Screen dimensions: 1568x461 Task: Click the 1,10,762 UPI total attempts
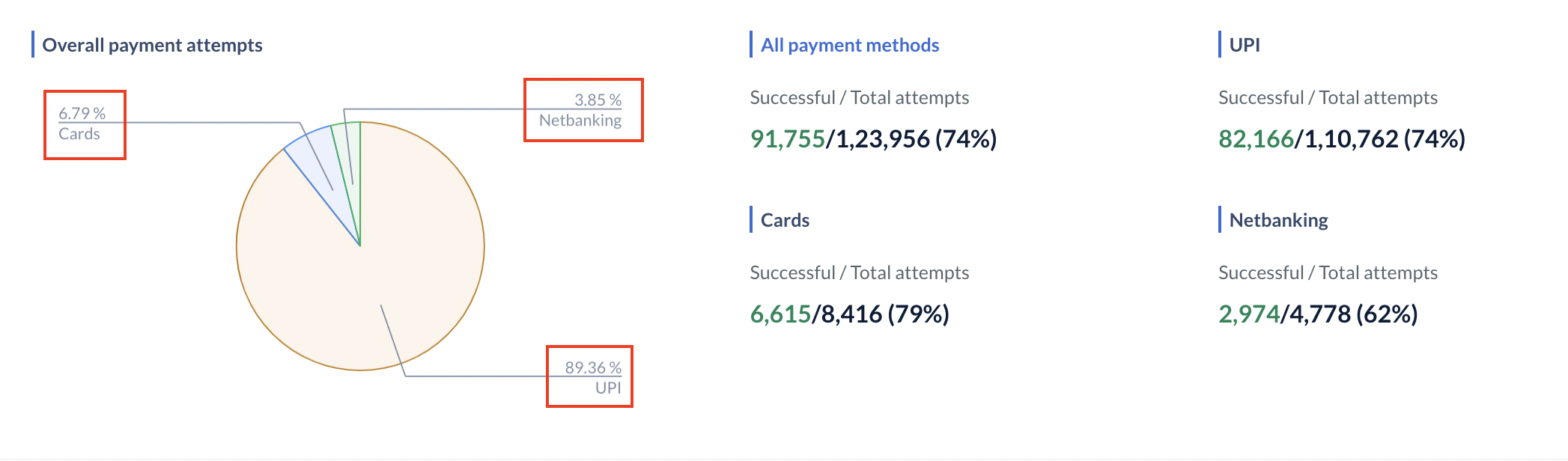(1351, 139)
